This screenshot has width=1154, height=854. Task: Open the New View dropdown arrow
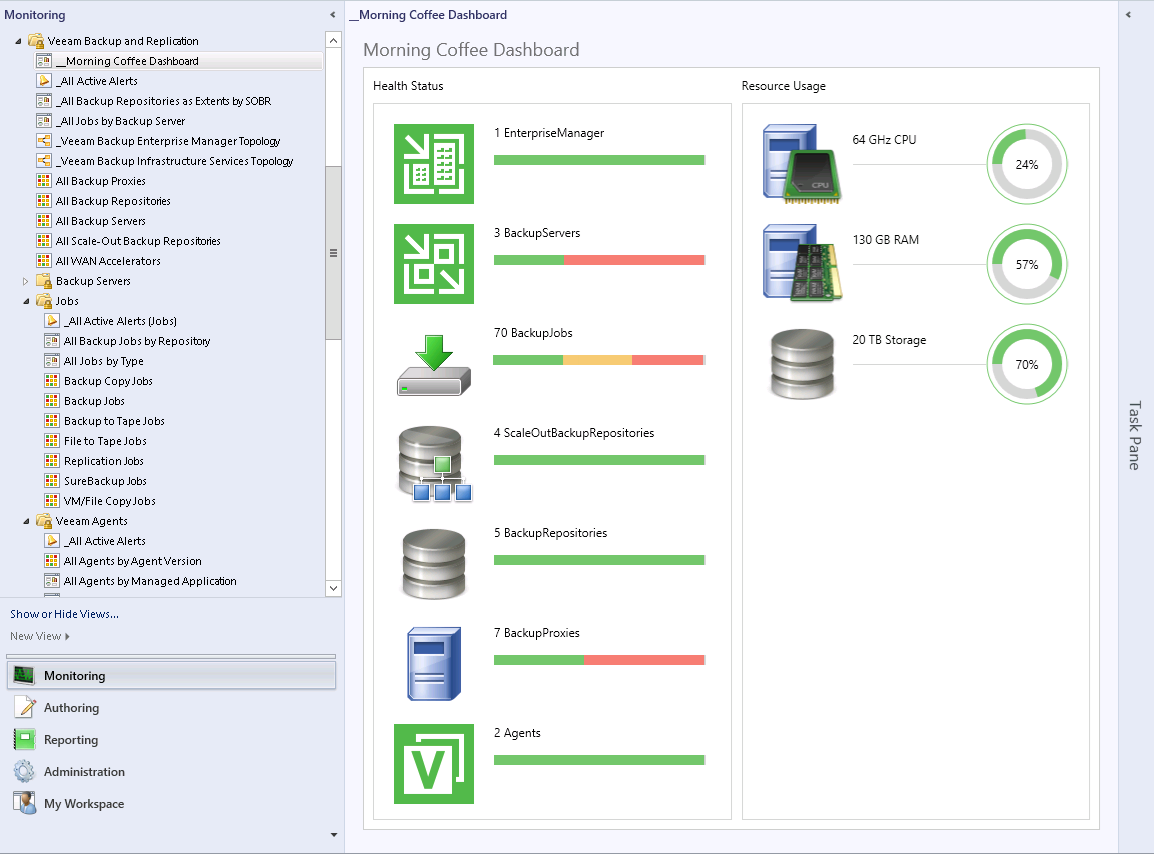point(67,636)
